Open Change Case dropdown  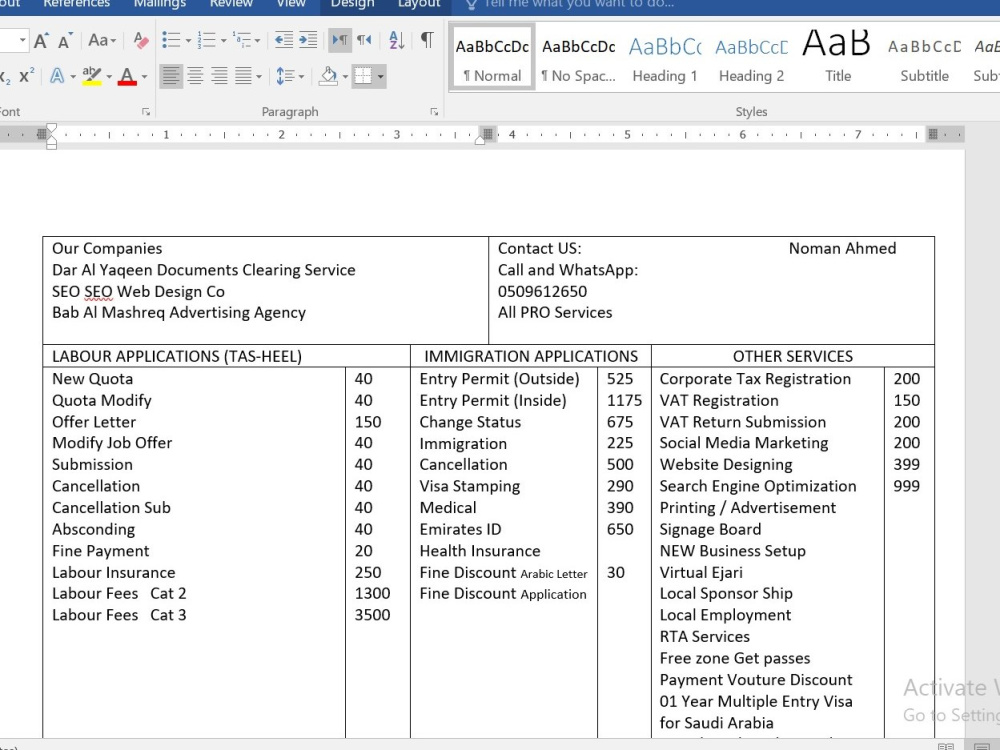pos(102,41)
